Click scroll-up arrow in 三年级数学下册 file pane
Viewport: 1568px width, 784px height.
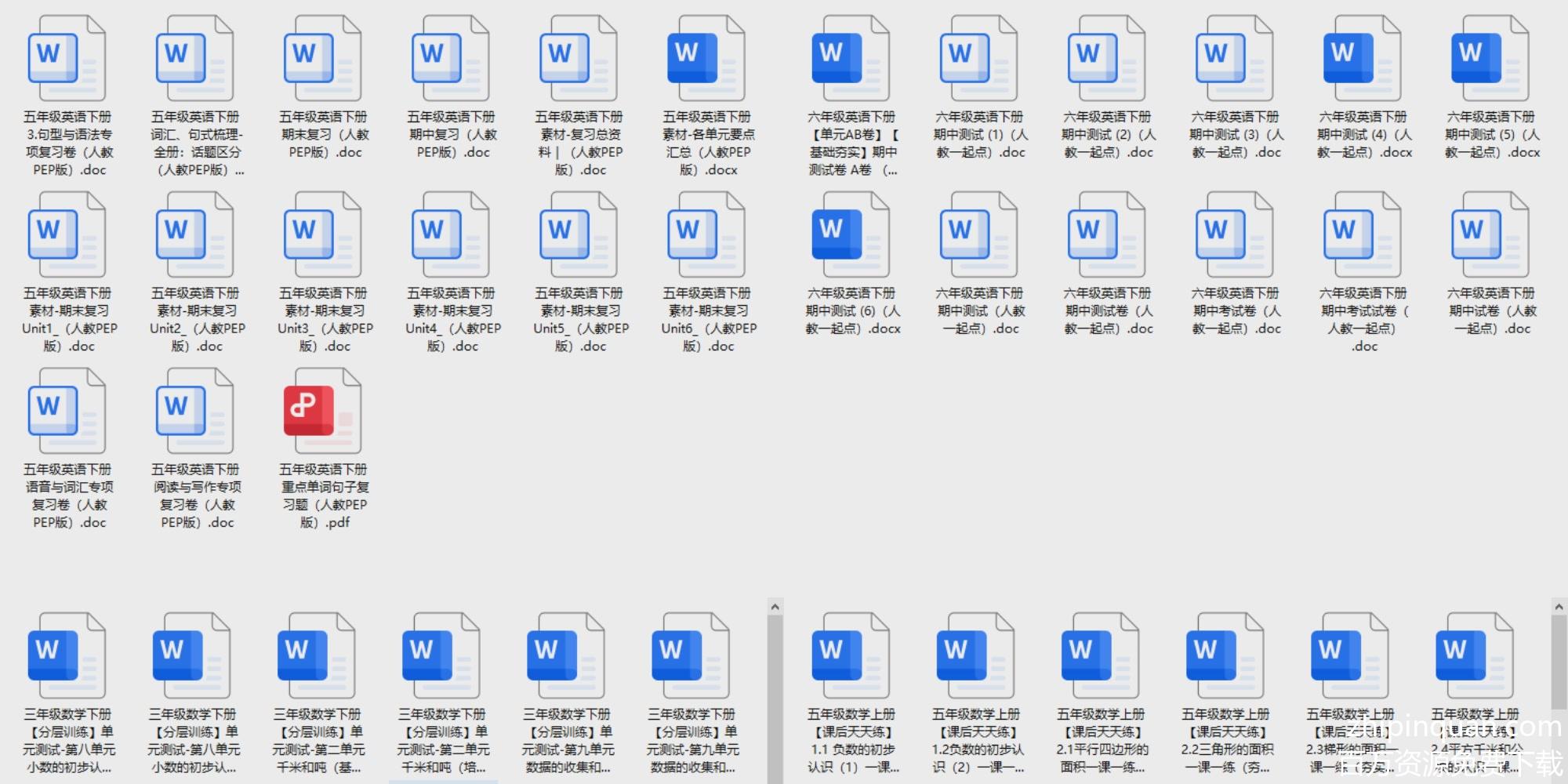[x=775, y=607]
